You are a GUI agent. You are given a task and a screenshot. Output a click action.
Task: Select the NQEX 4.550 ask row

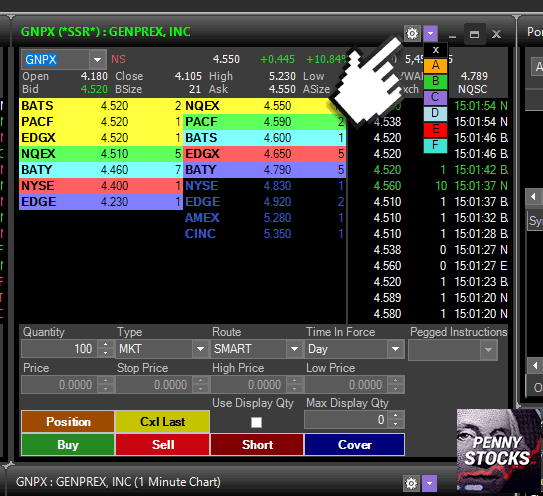click(x=264, y=106)
